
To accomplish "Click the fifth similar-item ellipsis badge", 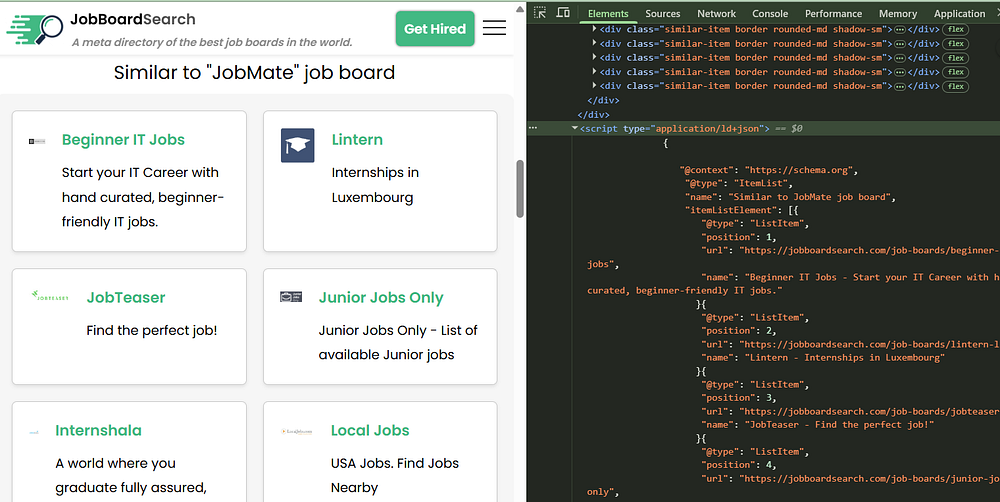I will tap(900, 85).
